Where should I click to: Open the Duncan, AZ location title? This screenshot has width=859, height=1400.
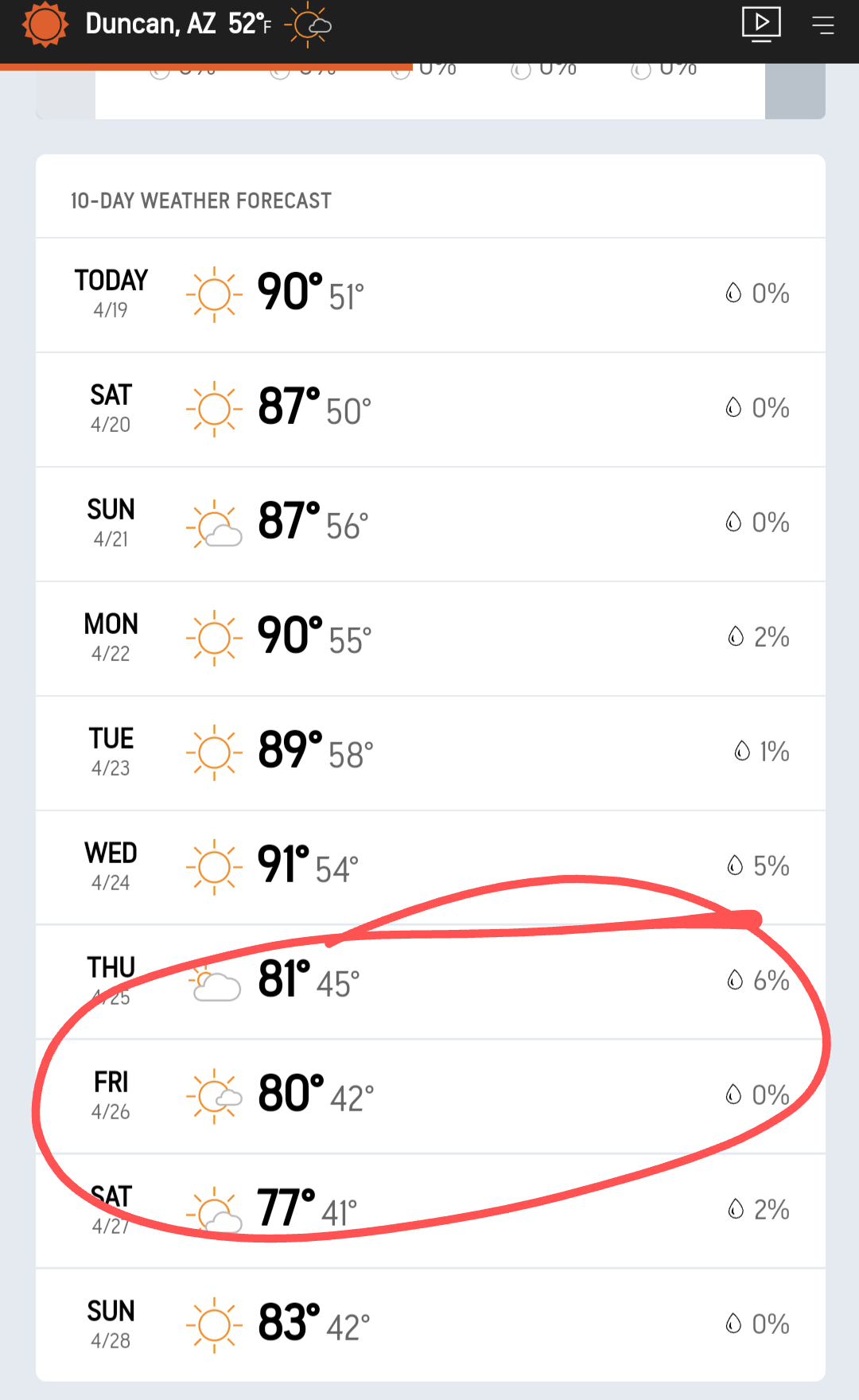click(150, 24)
